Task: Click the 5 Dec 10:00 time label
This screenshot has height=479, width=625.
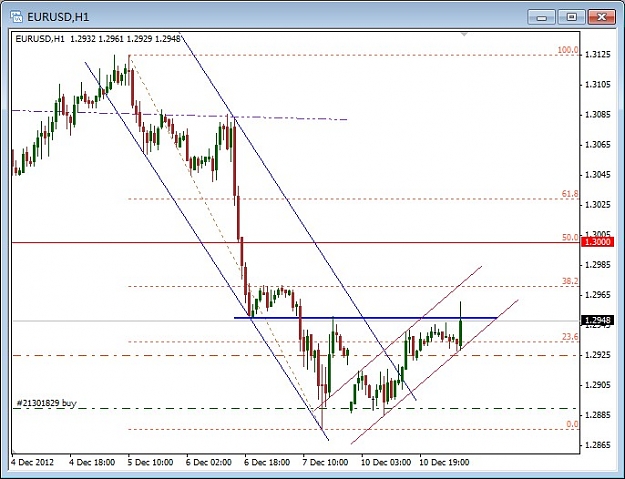Action: point(150,462)
